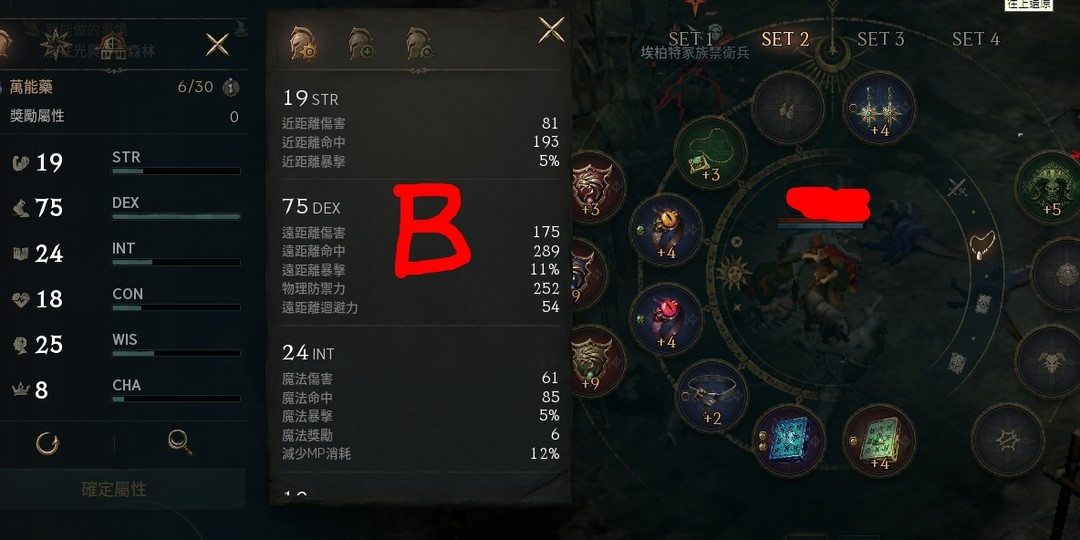Click the magnifying glass search icon

coord(180,442)
